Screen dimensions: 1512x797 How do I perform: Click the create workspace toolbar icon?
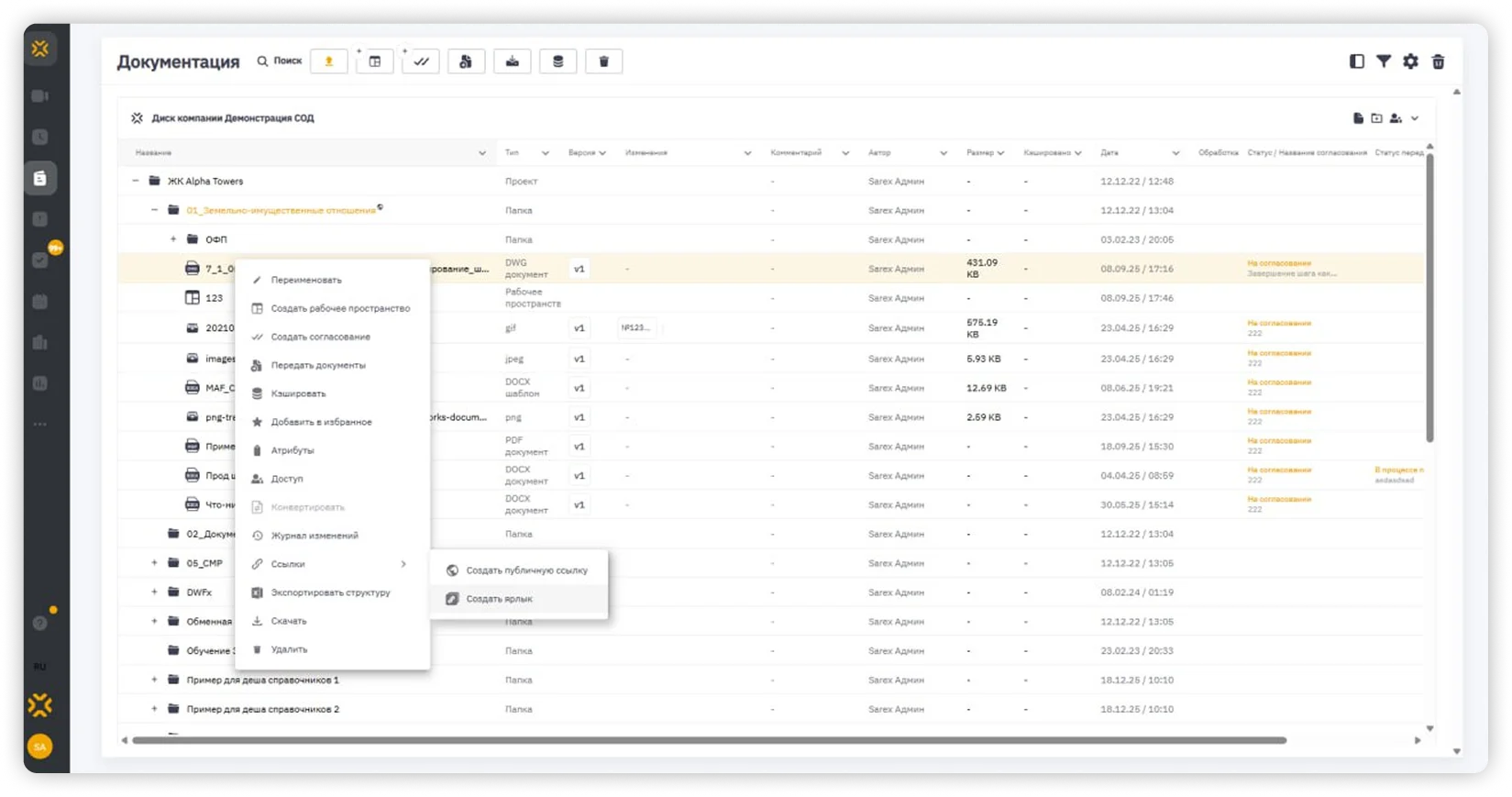point(375,61)
